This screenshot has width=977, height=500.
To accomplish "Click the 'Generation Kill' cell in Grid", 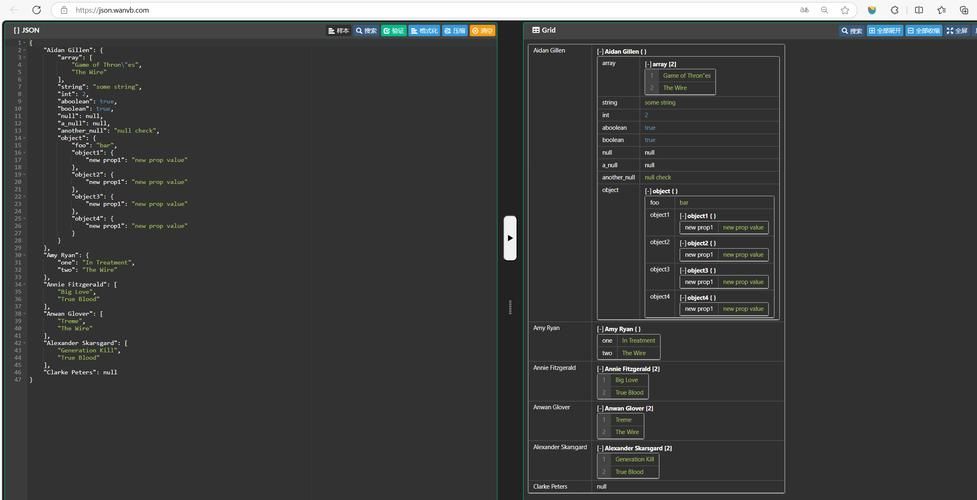I will point(634,459).
